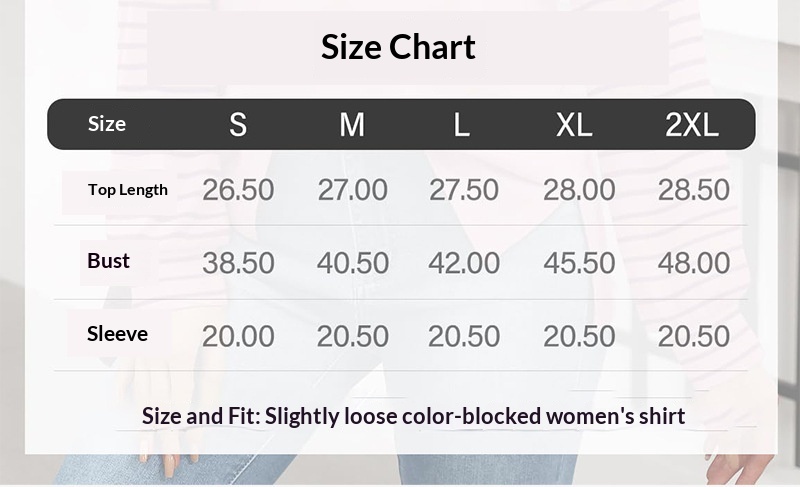Click Bust value 48.00 for size 2XL

click(694, 263)
